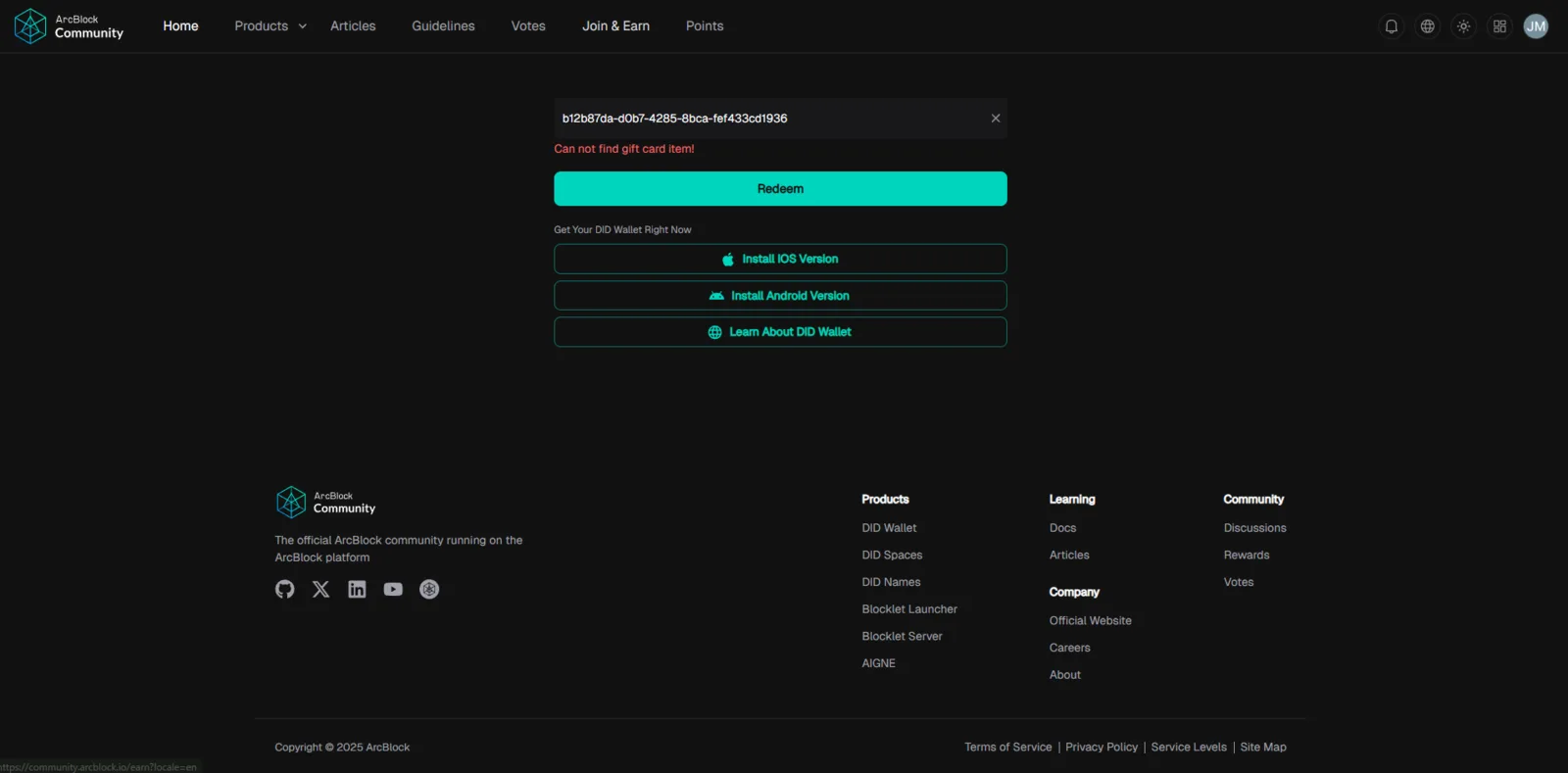Clear the gift card code field

click(996, 119)
